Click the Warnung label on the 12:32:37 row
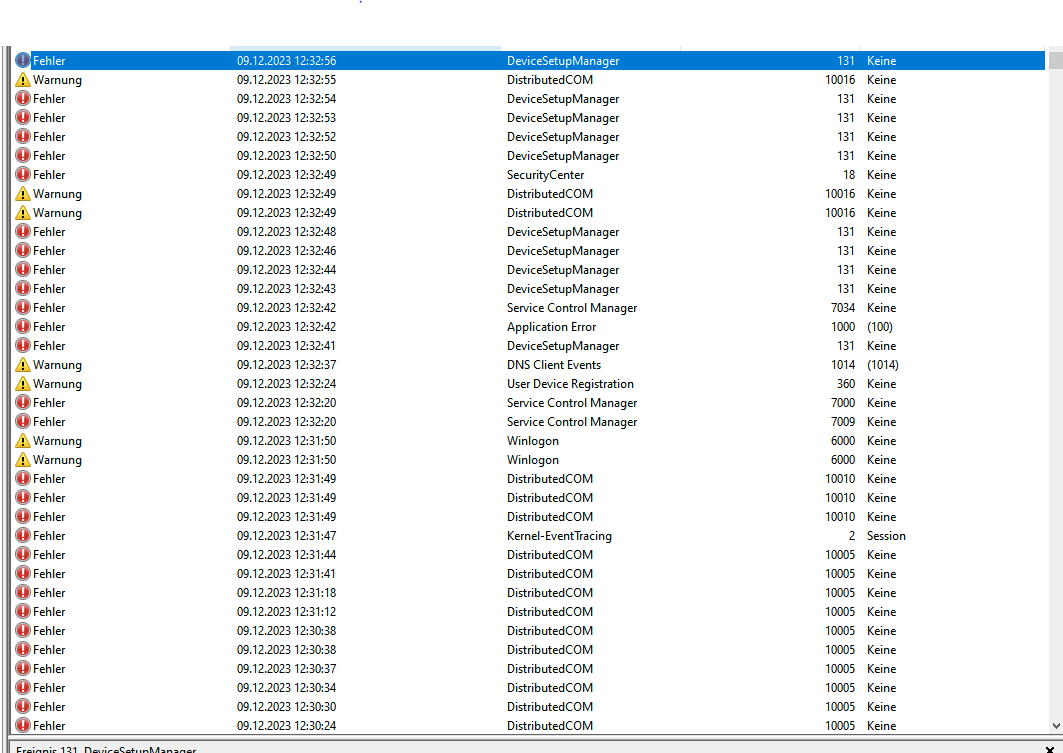This screenshot has height=753, width=1063. pos(57,364)
